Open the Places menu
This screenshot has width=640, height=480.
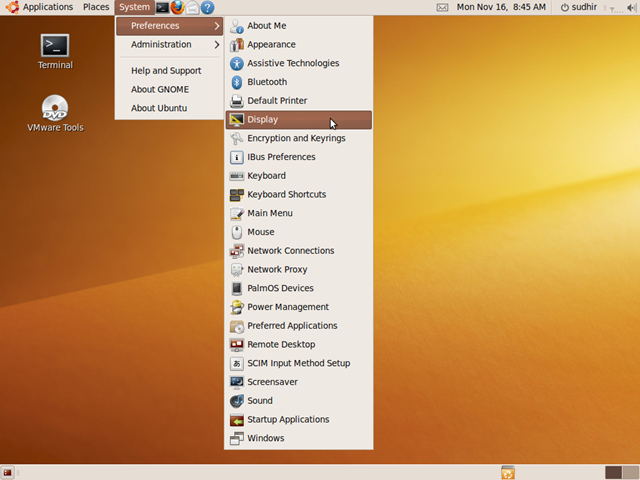[x=96, y=7]
